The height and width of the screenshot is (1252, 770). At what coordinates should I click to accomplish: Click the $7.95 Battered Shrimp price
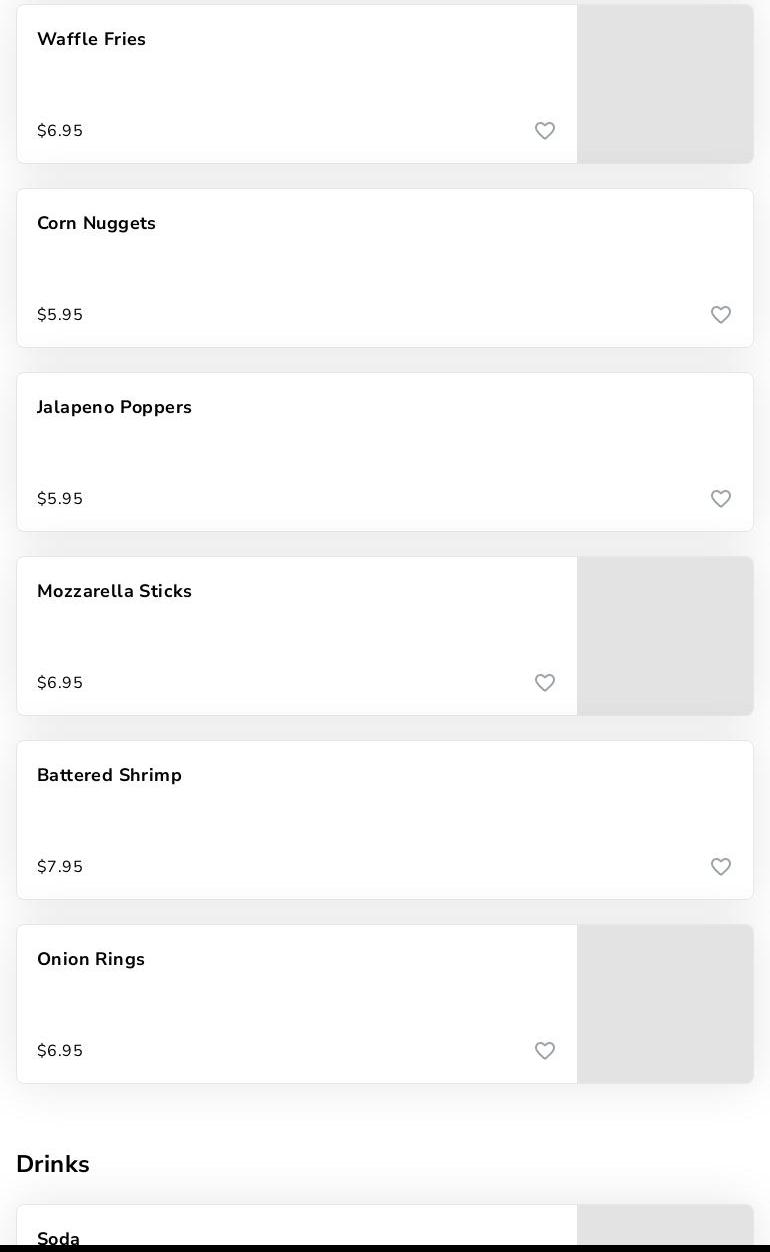(60, 867)
